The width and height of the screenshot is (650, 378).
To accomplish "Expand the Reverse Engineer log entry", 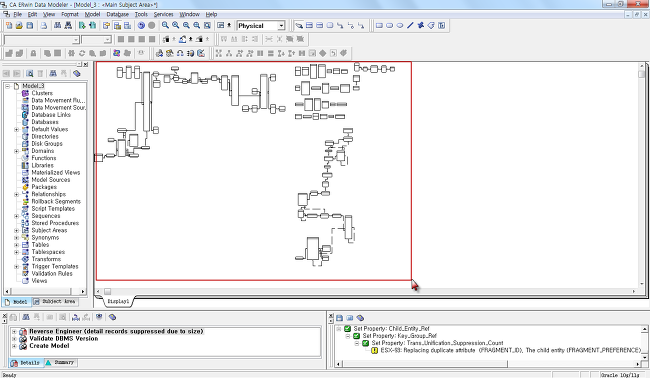I will point(14,332).
